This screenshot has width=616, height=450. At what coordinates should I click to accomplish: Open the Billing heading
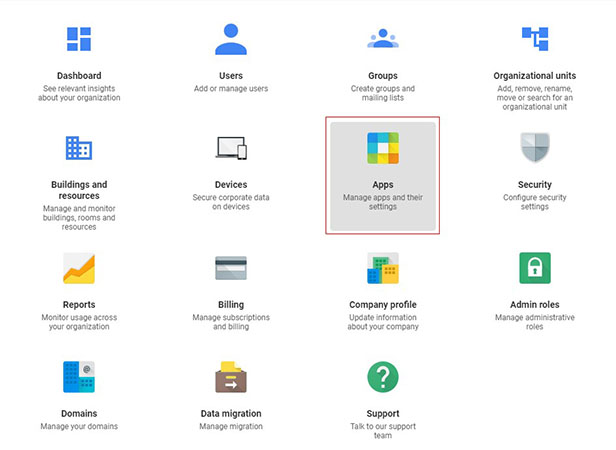(231, 305)
